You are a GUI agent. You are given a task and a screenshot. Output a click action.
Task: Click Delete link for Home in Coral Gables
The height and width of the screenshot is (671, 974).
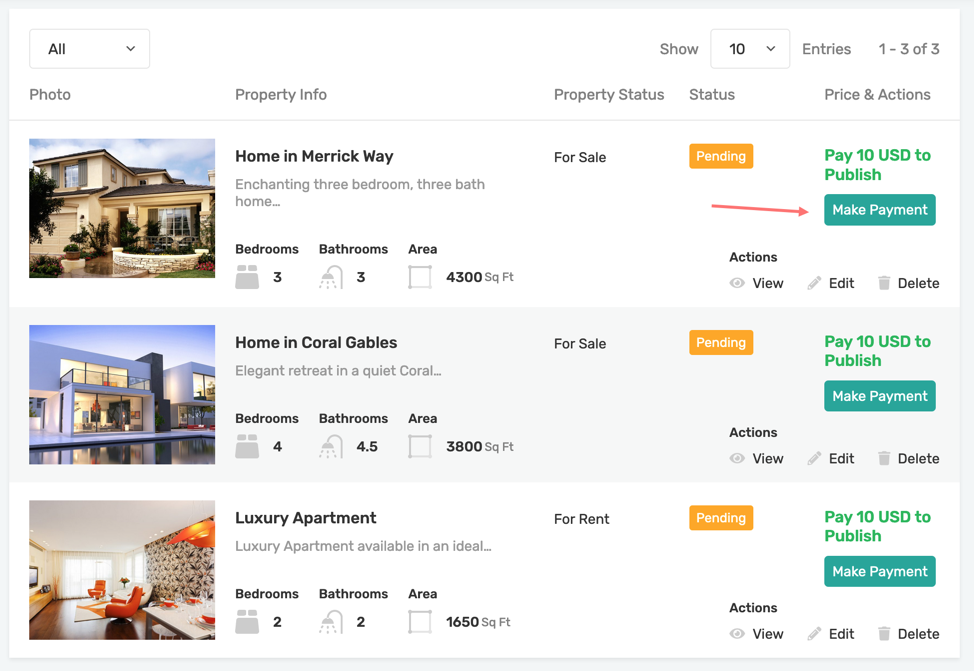coord(918,459)
